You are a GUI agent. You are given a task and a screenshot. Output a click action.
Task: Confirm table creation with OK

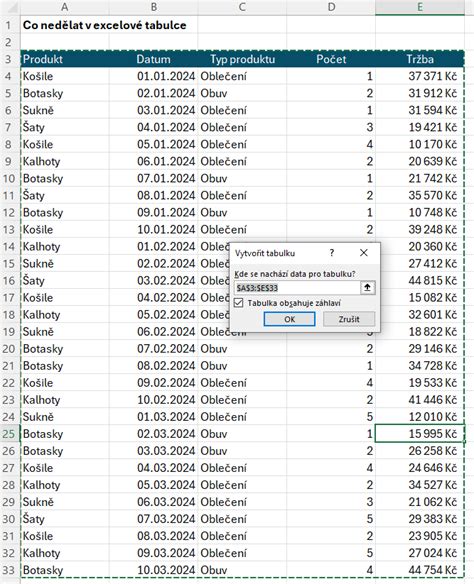(289, 319)
